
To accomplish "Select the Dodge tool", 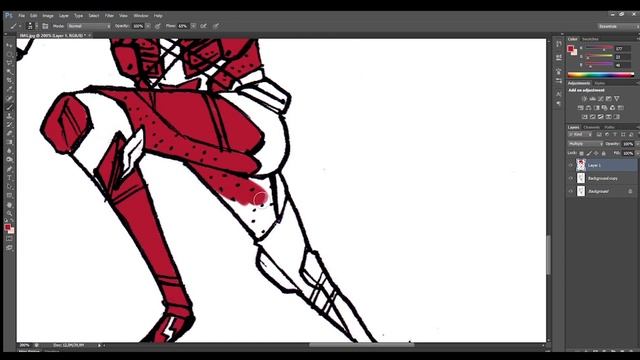I will click(x=9, y=160).
